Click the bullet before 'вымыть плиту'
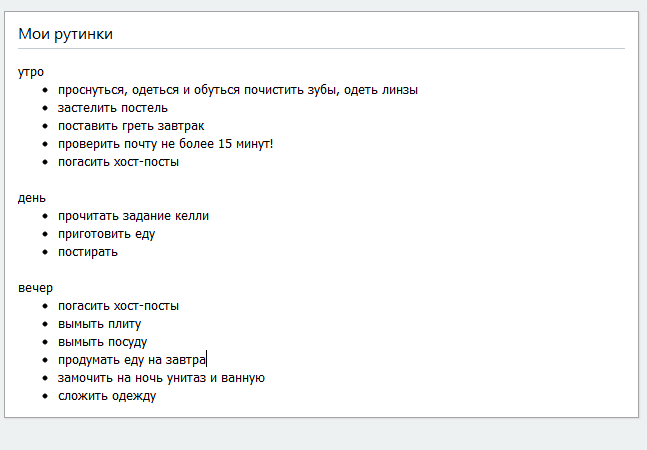 pos(45,324)
